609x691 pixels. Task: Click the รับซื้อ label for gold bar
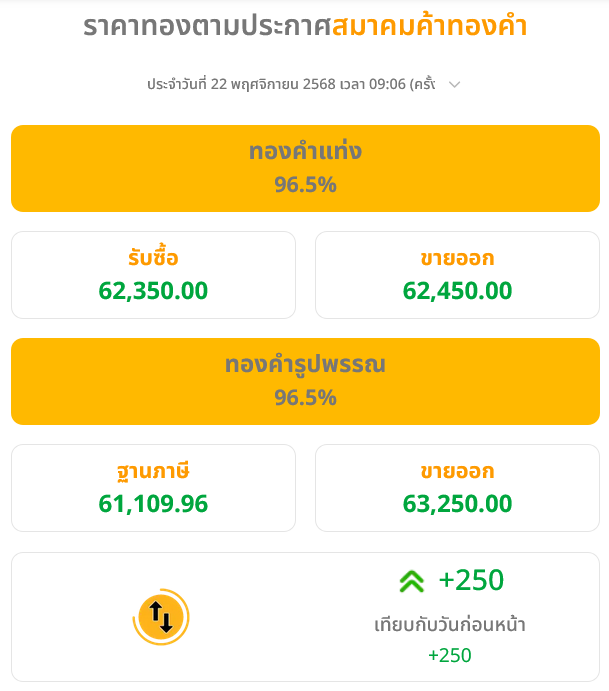[153, 259]
